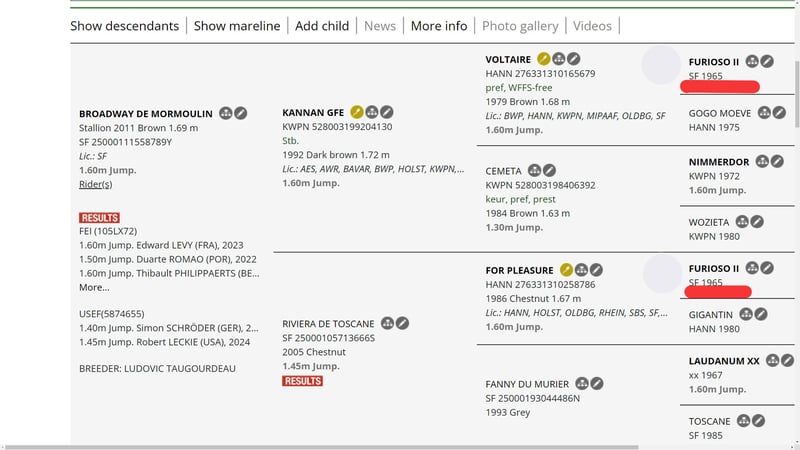This screenshot has width=800, height=450.
Task: Select the More info tab
Action: coord(438,26)
